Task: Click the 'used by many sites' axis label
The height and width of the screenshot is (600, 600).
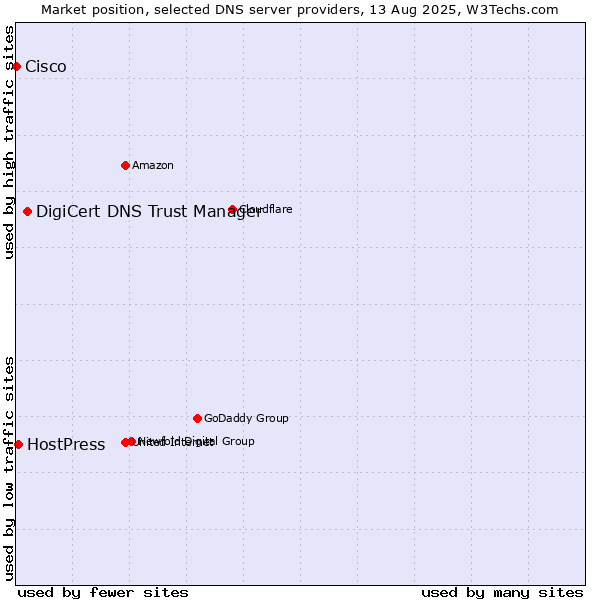Action: coord(502,593)
